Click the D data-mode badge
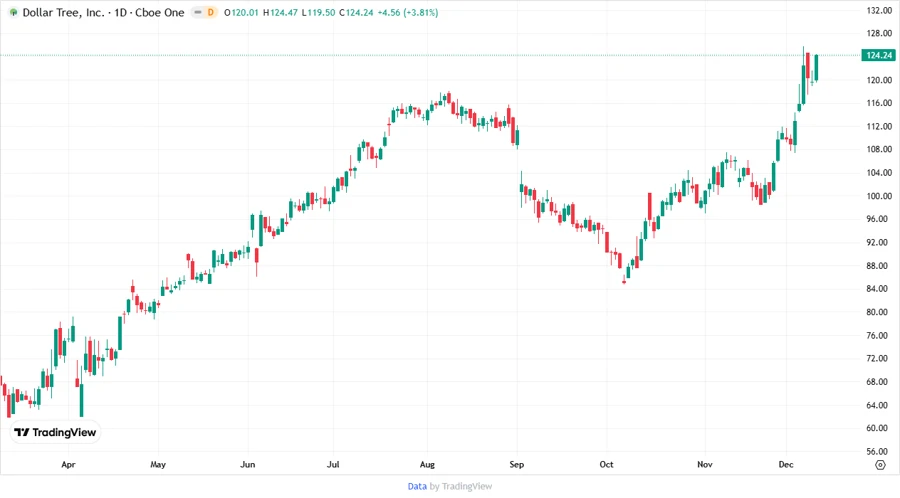The image size is (900, 498). coord(211,12)
